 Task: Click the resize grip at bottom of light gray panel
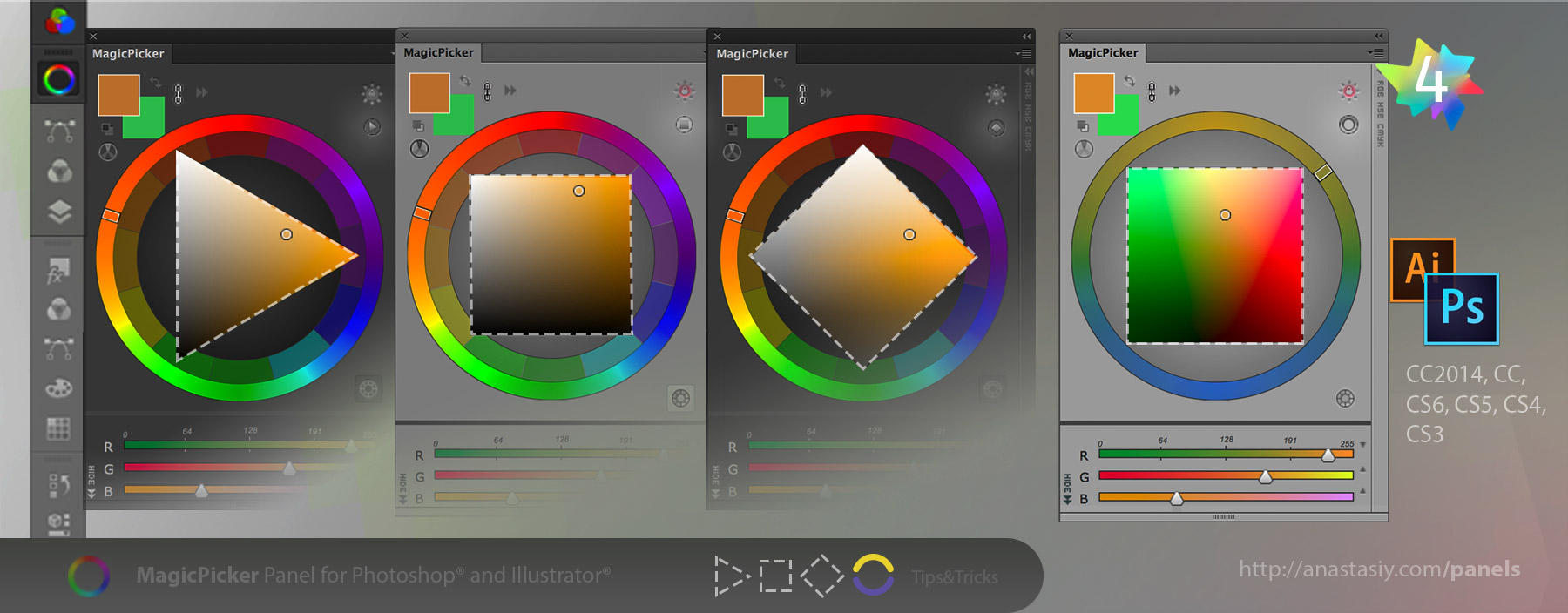tap(1223, 517)
